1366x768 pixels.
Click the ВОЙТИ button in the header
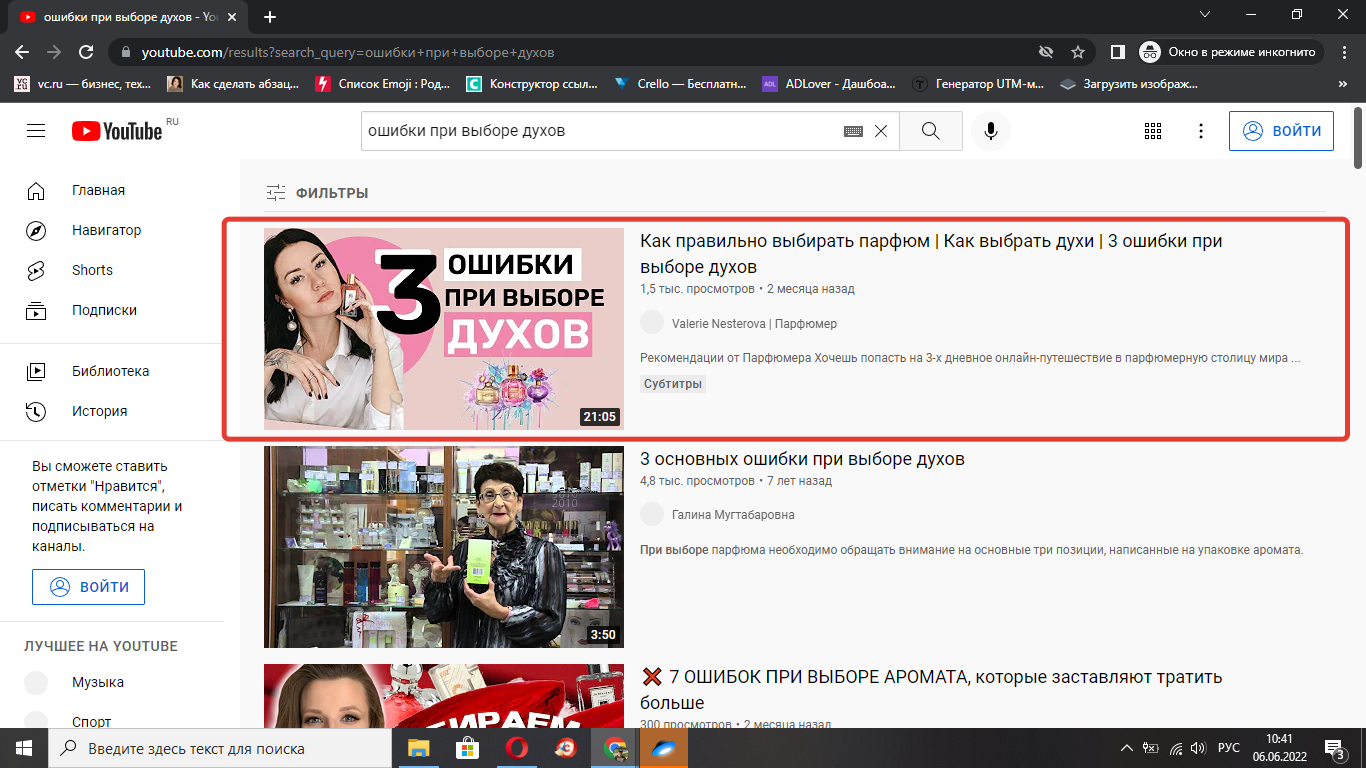click(1281, 131)
